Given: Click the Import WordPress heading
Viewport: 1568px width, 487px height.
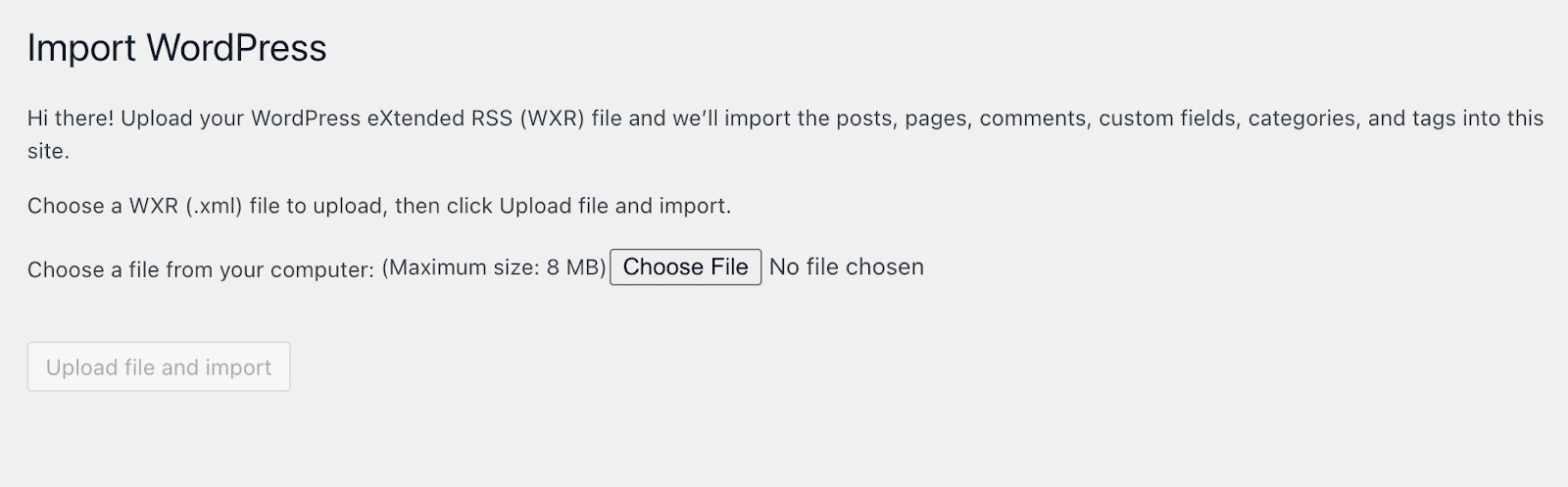Looking at the screenshot, I should tap(176, 48).
